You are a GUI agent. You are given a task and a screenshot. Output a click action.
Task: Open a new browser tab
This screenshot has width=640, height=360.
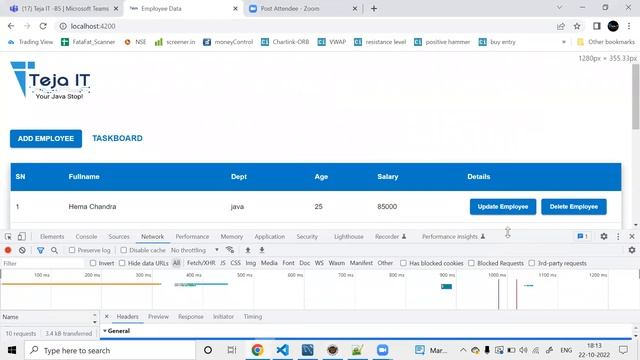(374, 9)
